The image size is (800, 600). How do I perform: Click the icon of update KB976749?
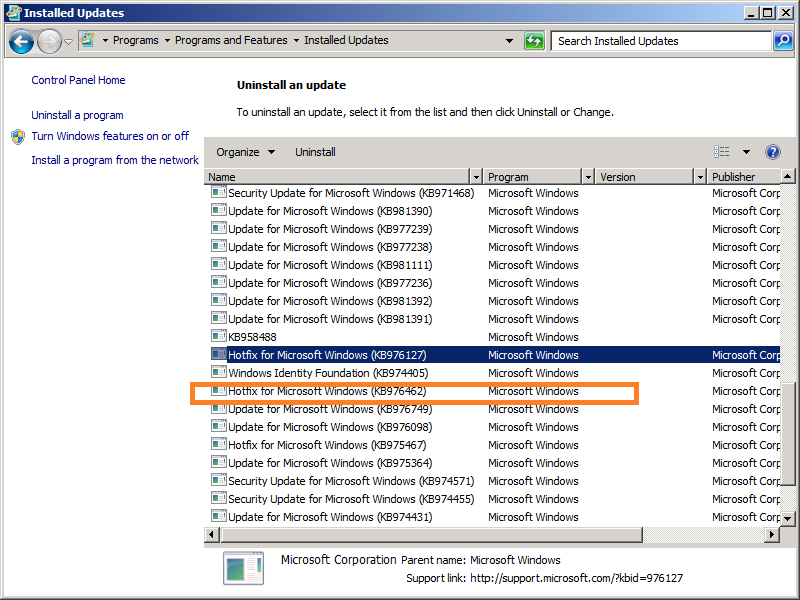click(x=219, y=408)
